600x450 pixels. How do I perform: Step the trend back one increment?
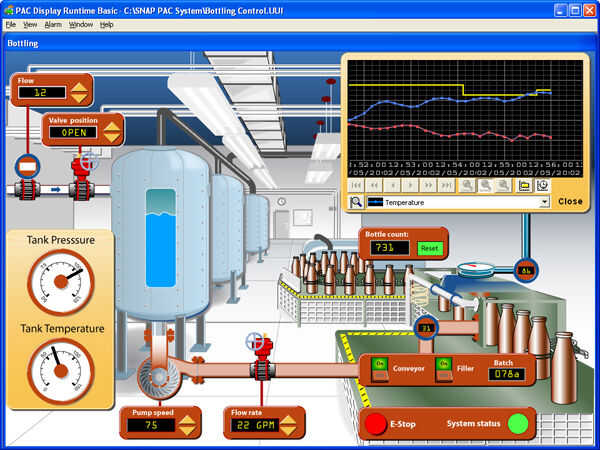392,185
